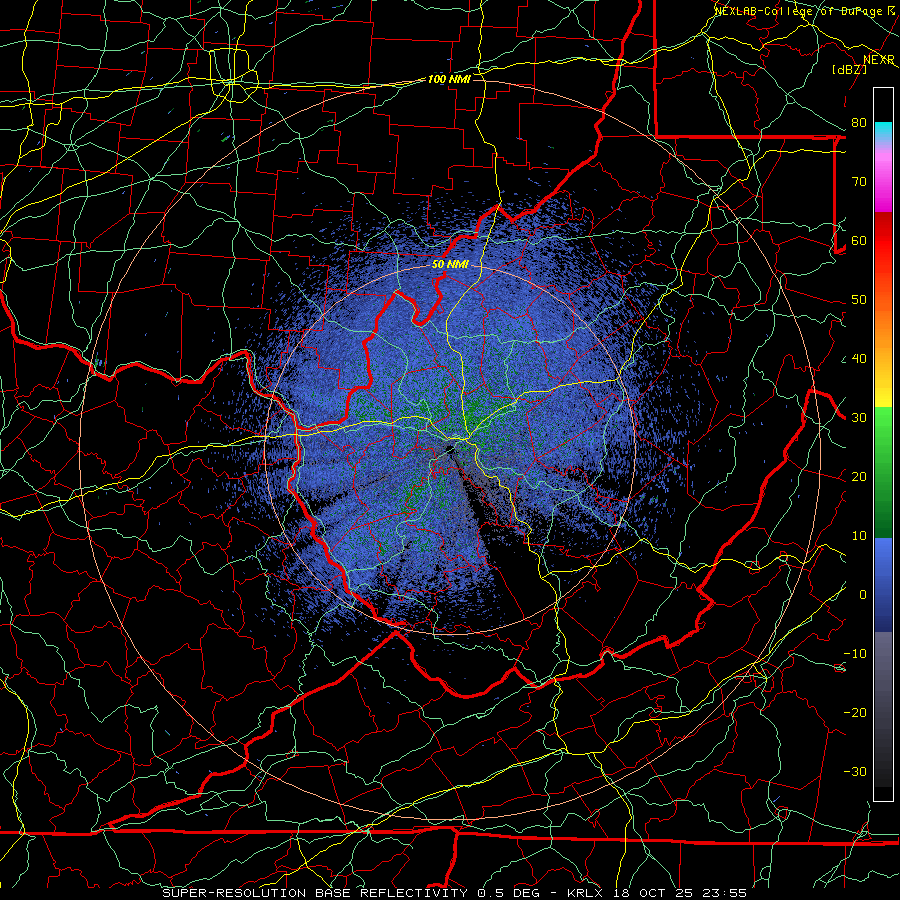Screen dimensions: 900x900
Task: Click the 10 value on color scale
Action: pyautogui.click(x=859, y=536)
